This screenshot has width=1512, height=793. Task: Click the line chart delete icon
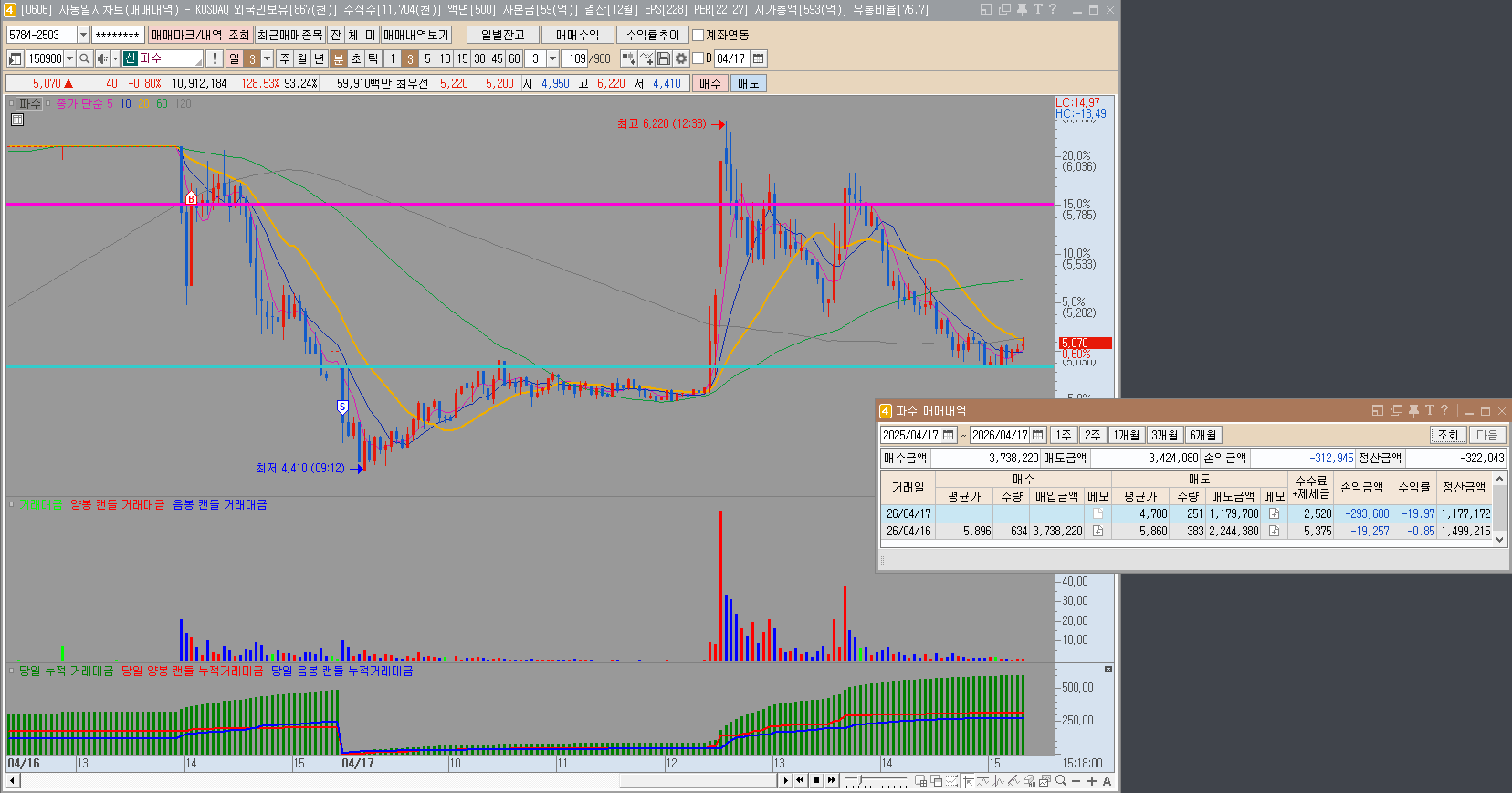point(646,58)
